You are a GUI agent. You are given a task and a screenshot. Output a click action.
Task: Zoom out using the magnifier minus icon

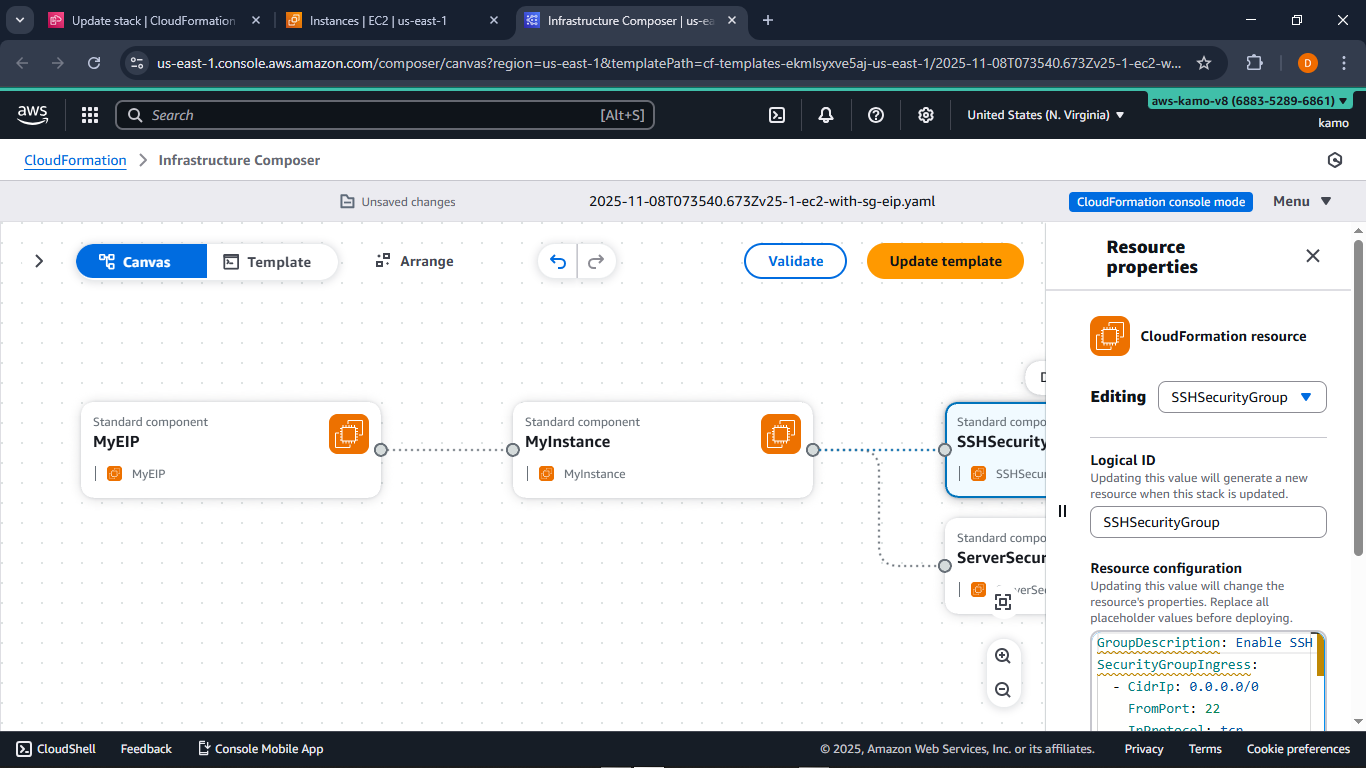click(1003, 689)
